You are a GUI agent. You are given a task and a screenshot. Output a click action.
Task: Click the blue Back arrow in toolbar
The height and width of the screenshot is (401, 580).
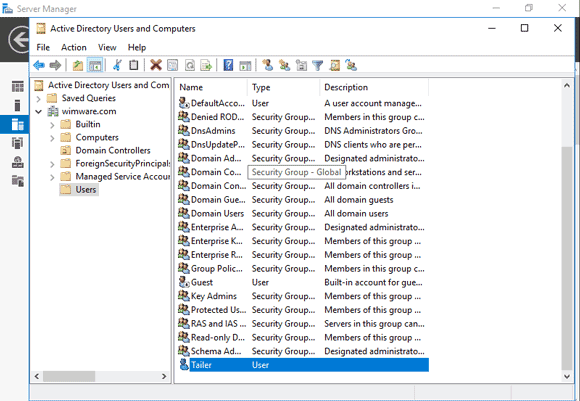[39, 65]
